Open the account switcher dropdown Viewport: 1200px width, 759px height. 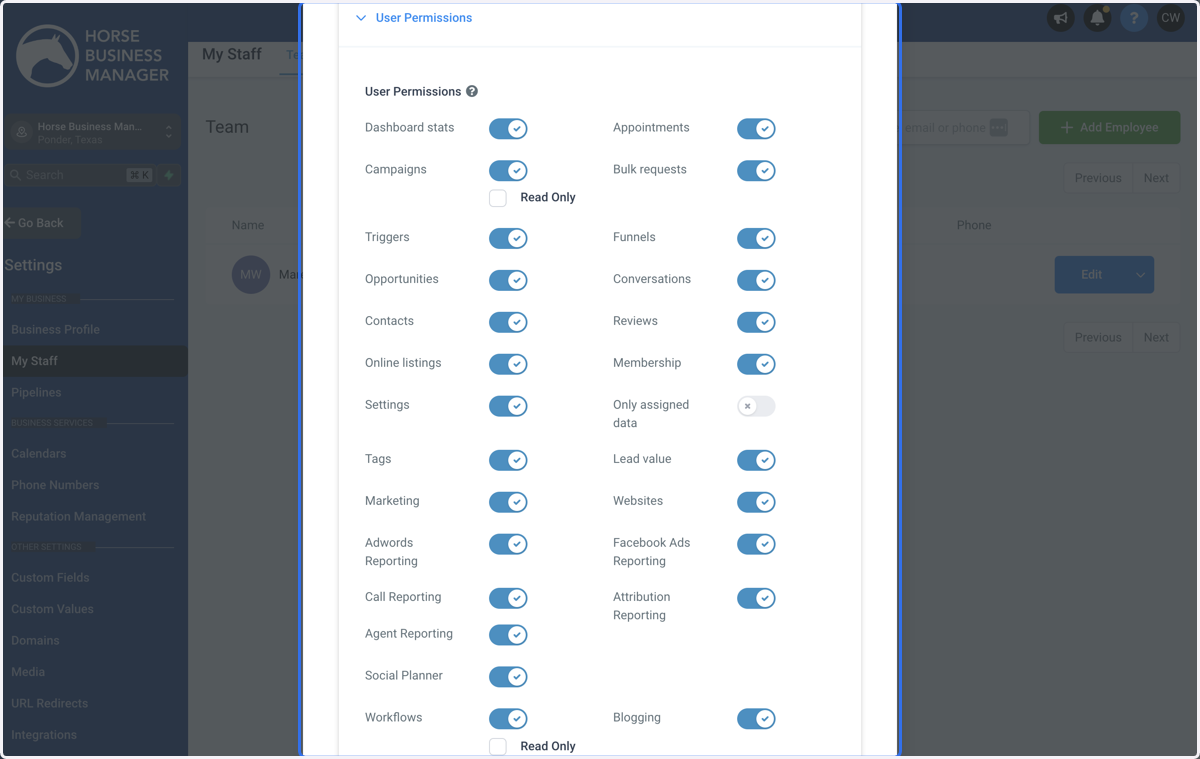click(93, 132)
